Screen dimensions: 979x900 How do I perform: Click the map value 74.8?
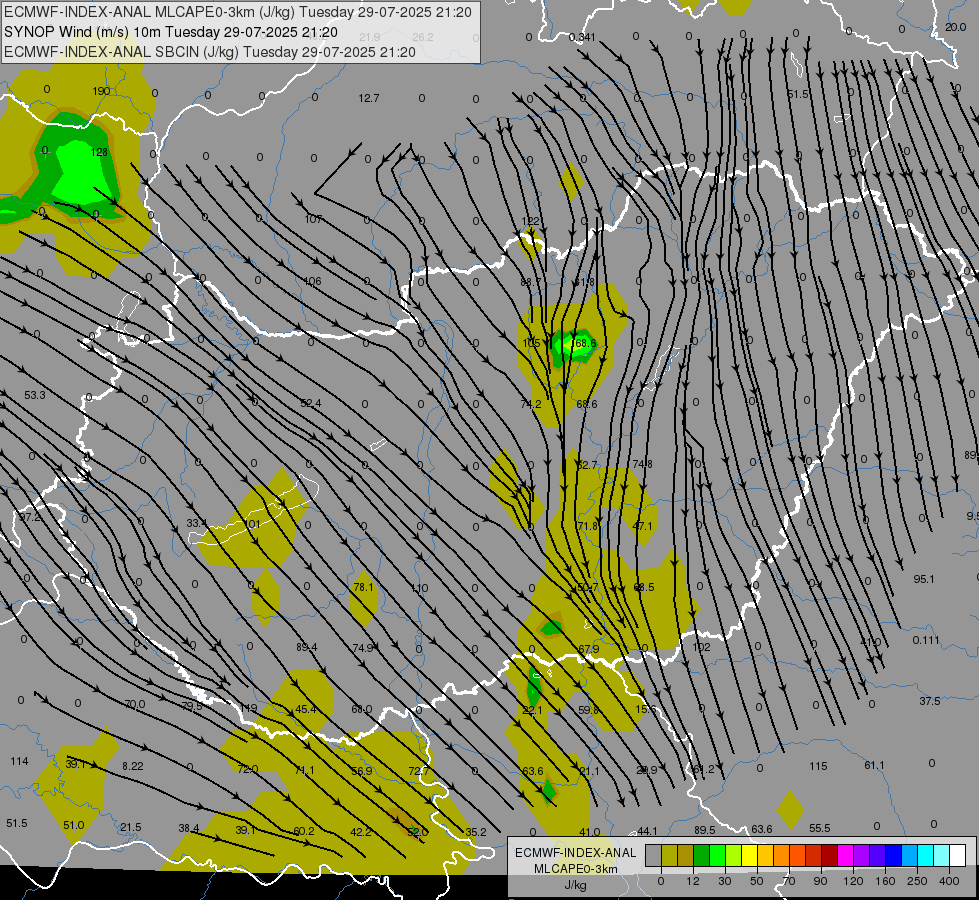click(x=642, y=464)
